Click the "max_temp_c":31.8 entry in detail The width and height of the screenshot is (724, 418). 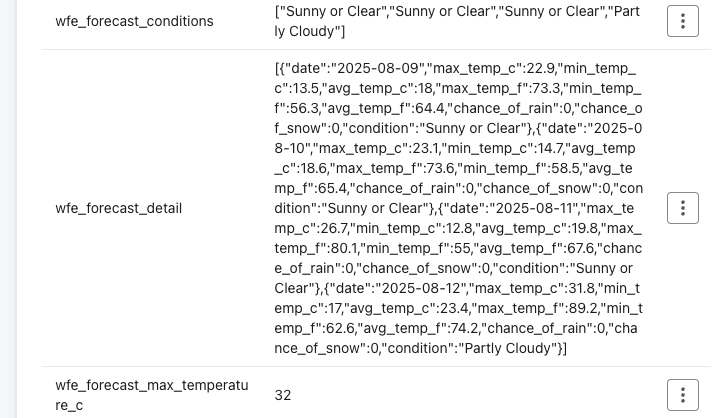(x=512, y=288)
